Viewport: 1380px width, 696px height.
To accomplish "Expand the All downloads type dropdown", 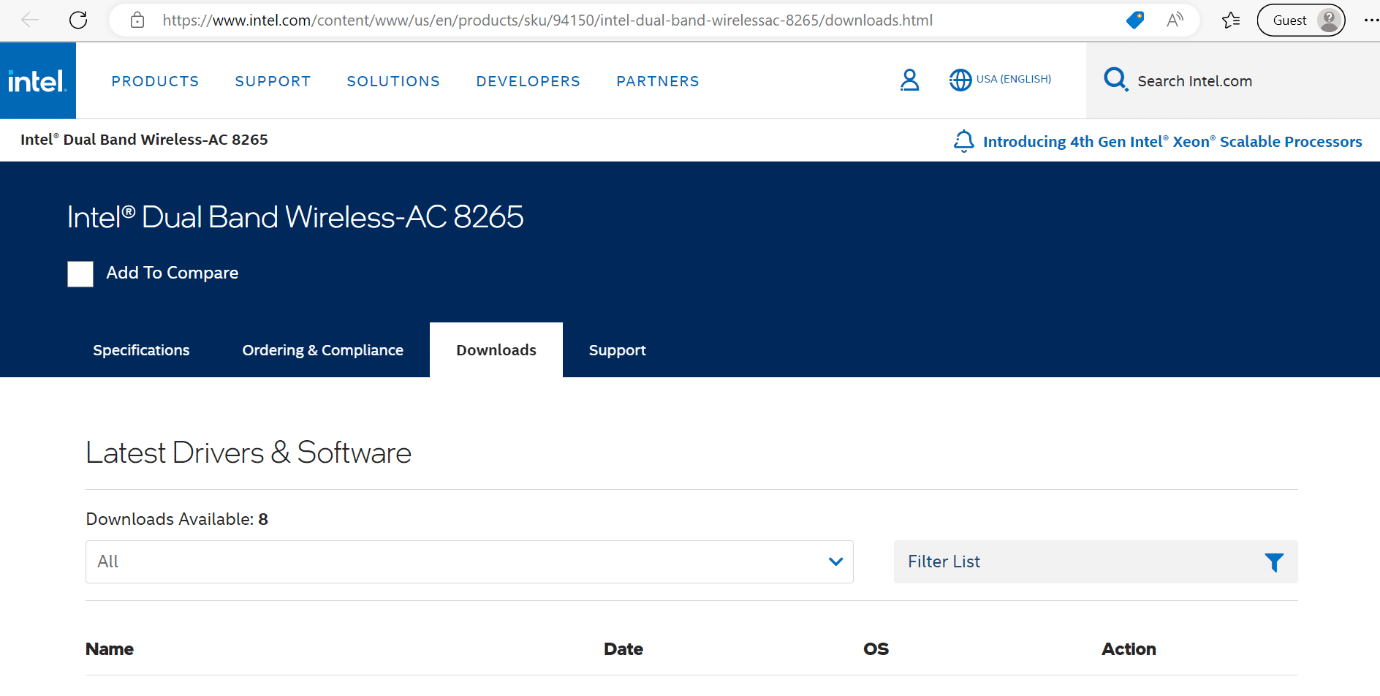I will click(469, 562).
